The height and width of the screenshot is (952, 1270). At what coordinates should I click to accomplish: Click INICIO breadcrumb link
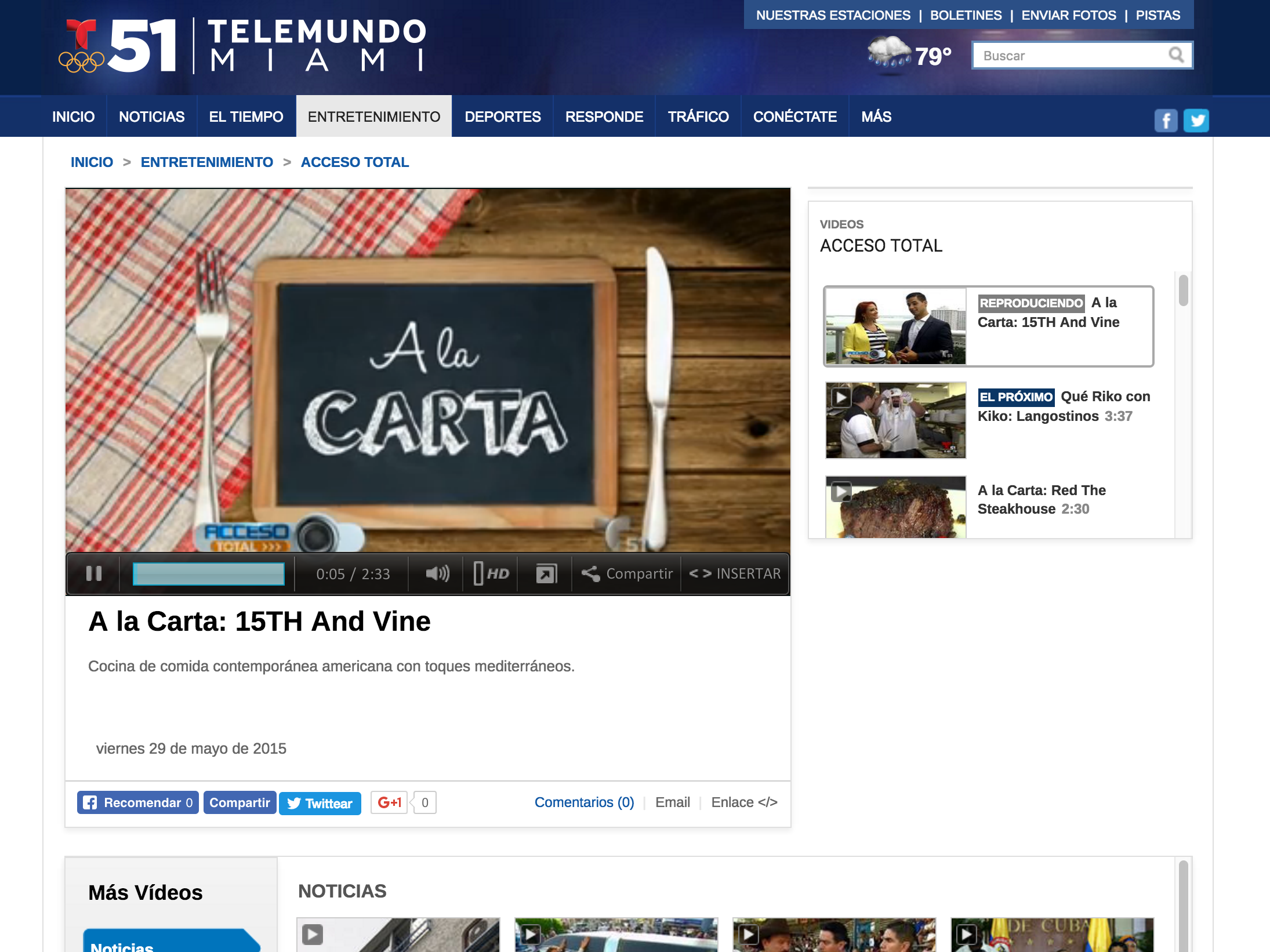point(92,162)
